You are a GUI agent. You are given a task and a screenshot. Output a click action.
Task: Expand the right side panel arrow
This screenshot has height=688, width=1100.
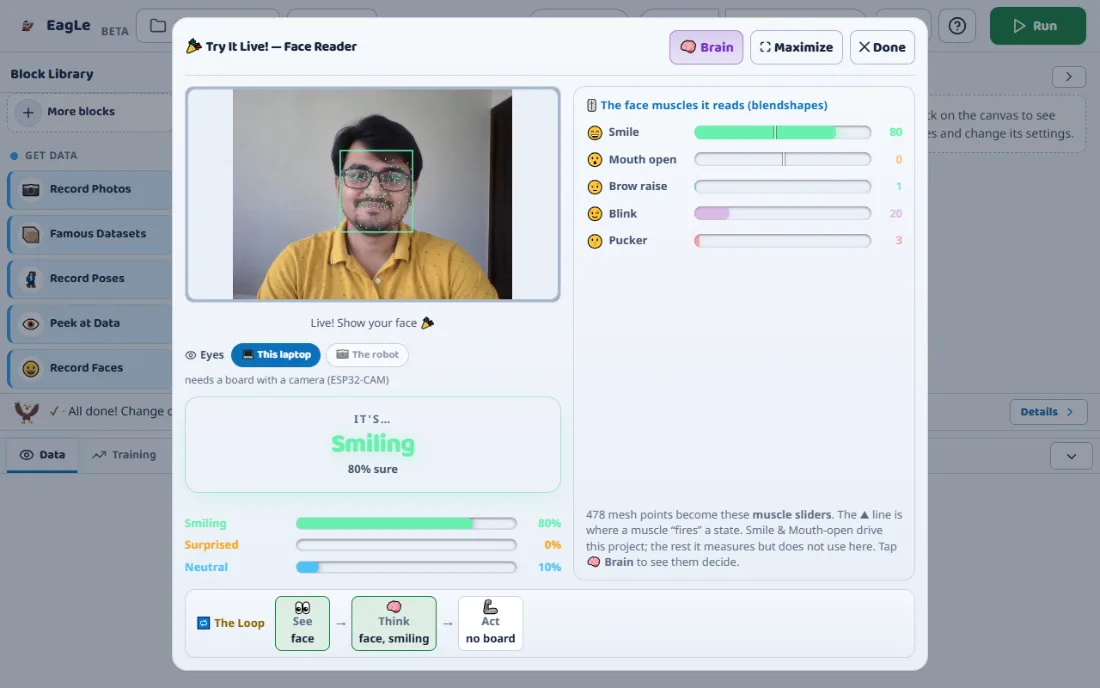click(x=1068, y=76)
